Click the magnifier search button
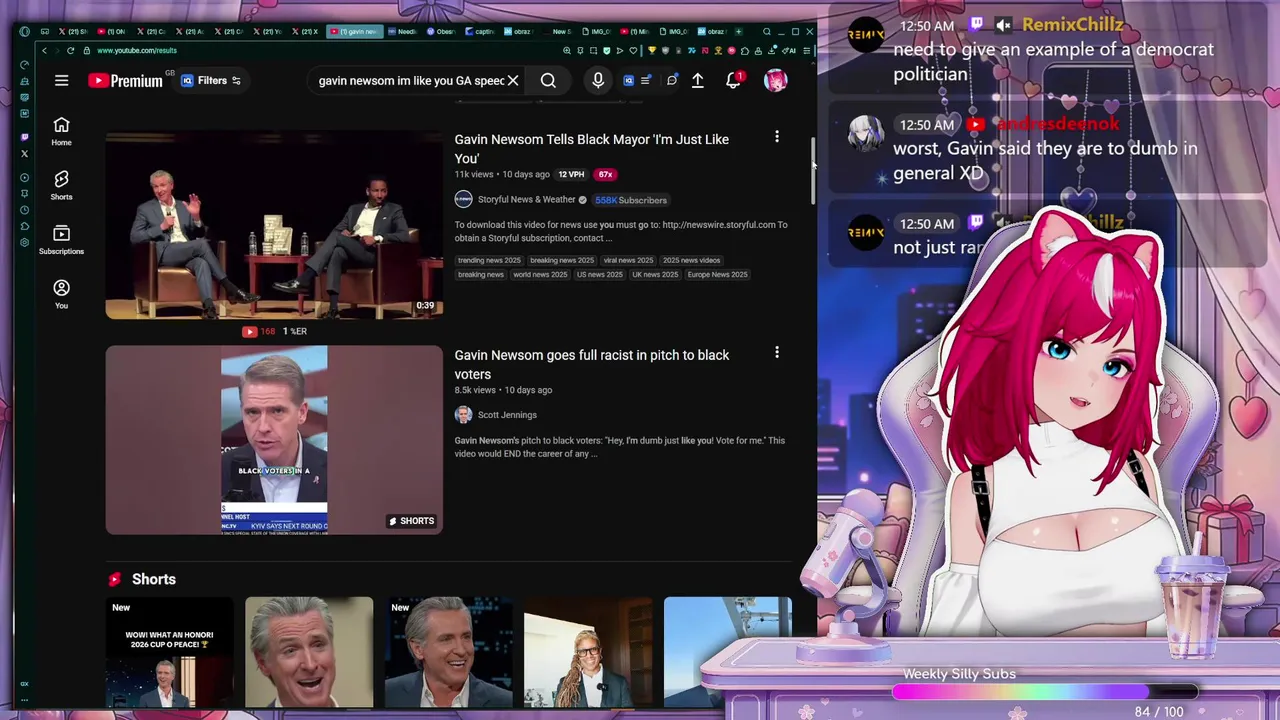Screen dimensions: 1280x720 point(548,81)
